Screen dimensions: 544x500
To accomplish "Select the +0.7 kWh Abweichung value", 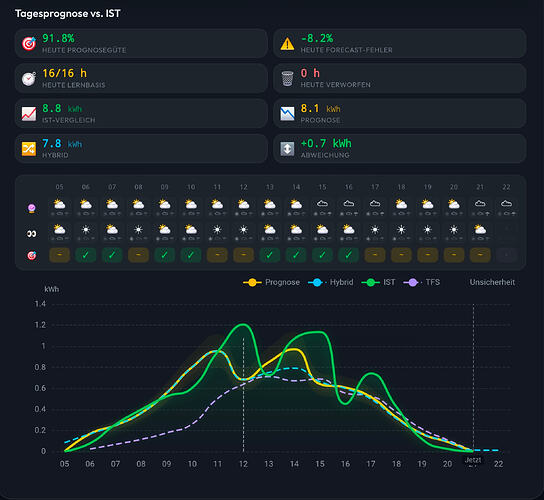I will (x=326, y=144).
